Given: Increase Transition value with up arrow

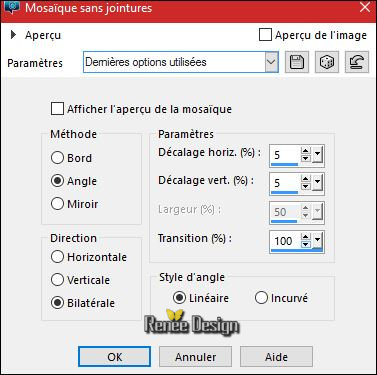Looking at the screenshot, I should [305, 237].
